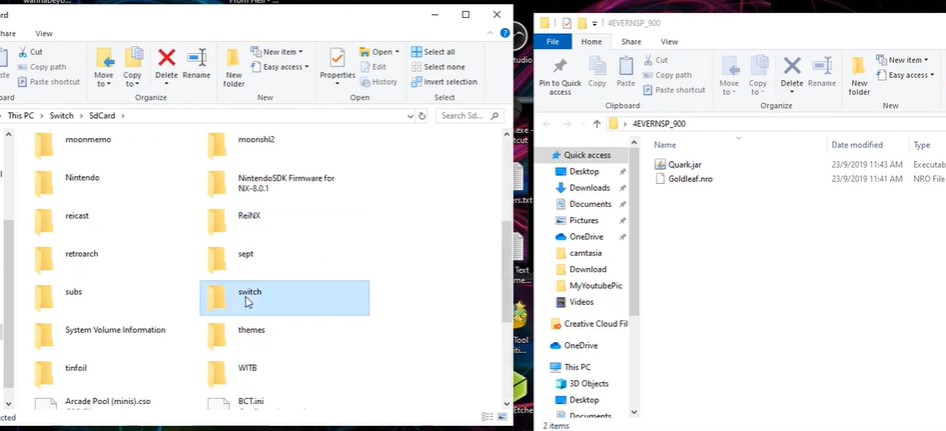Click the This PC breadcrumb in the SdCard address bar
The height and width of the screenshot is (431, 946).
point(21,116)
